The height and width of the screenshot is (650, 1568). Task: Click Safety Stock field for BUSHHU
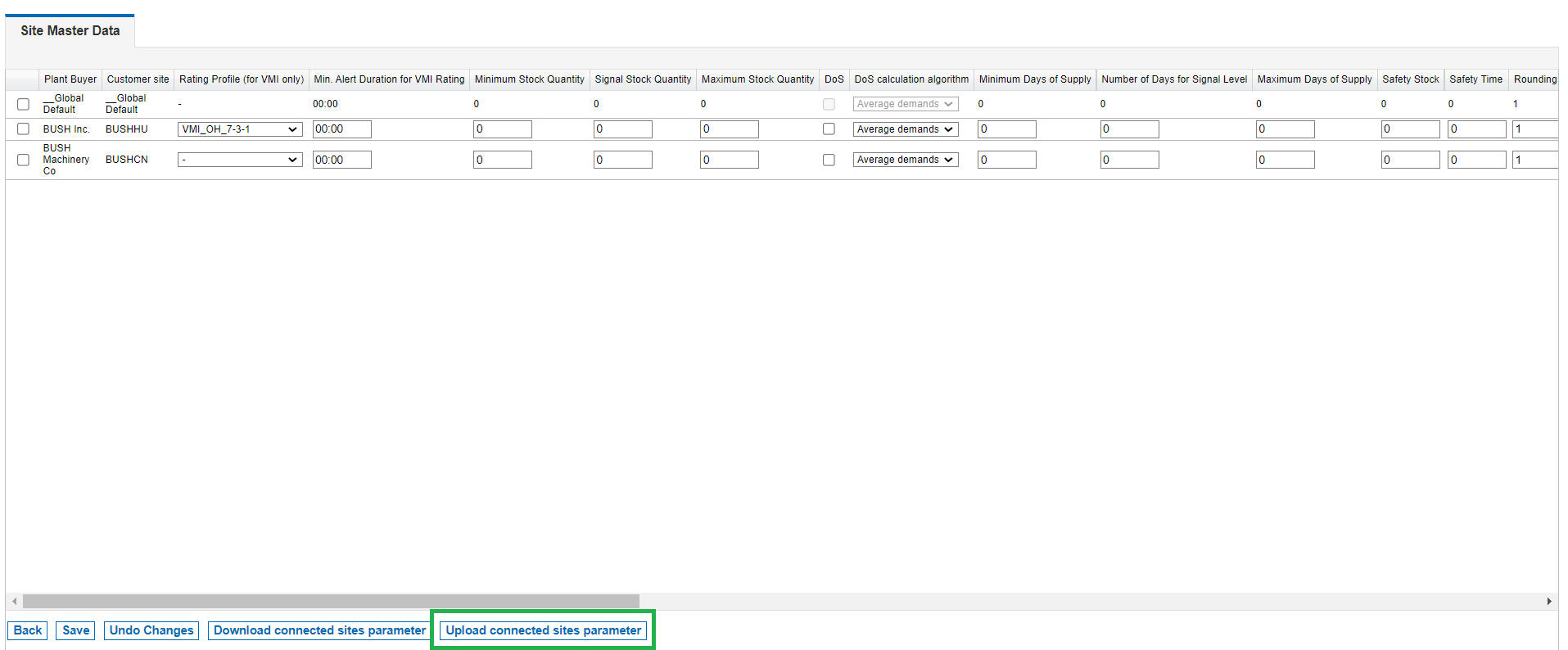pyautogui.click(x=1411, y=129)
